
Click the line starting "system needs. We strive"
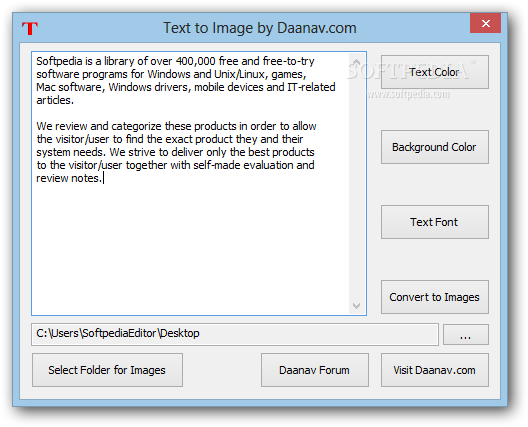coord(175,152)
